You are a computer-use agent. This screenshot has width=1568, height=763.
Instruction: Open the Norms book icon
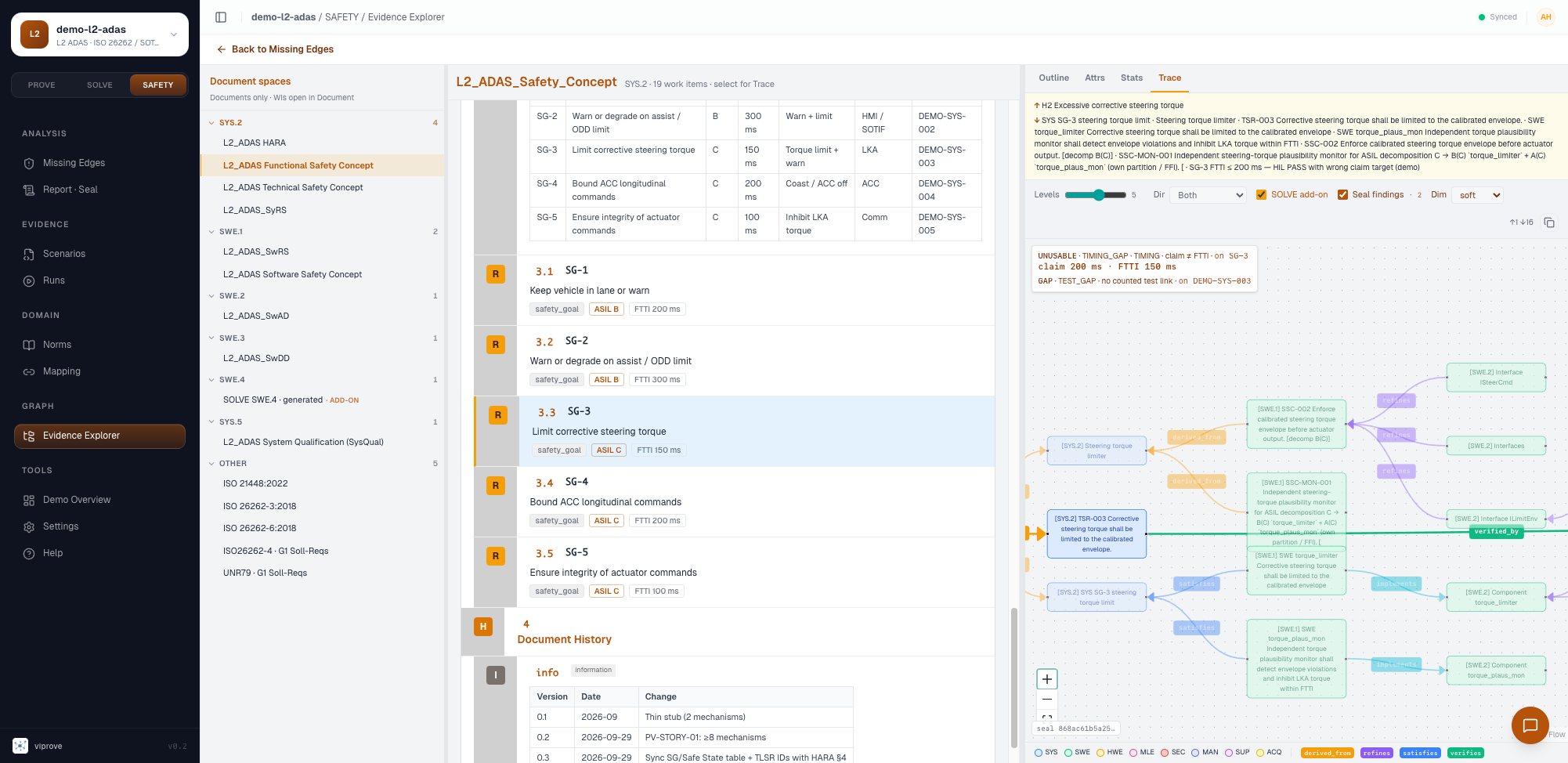29,345
